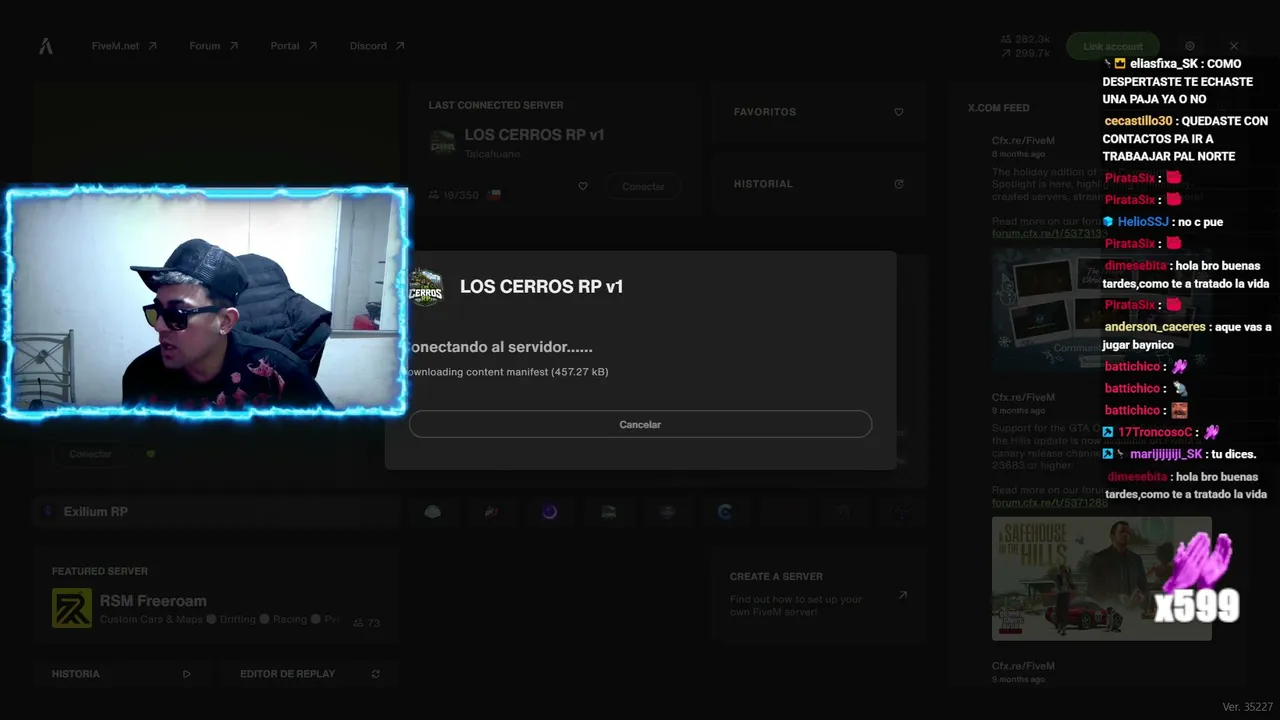Click the Exilium RP server icon
The height and width of the screenshot is (720, 1280).
tap(48, 512)
